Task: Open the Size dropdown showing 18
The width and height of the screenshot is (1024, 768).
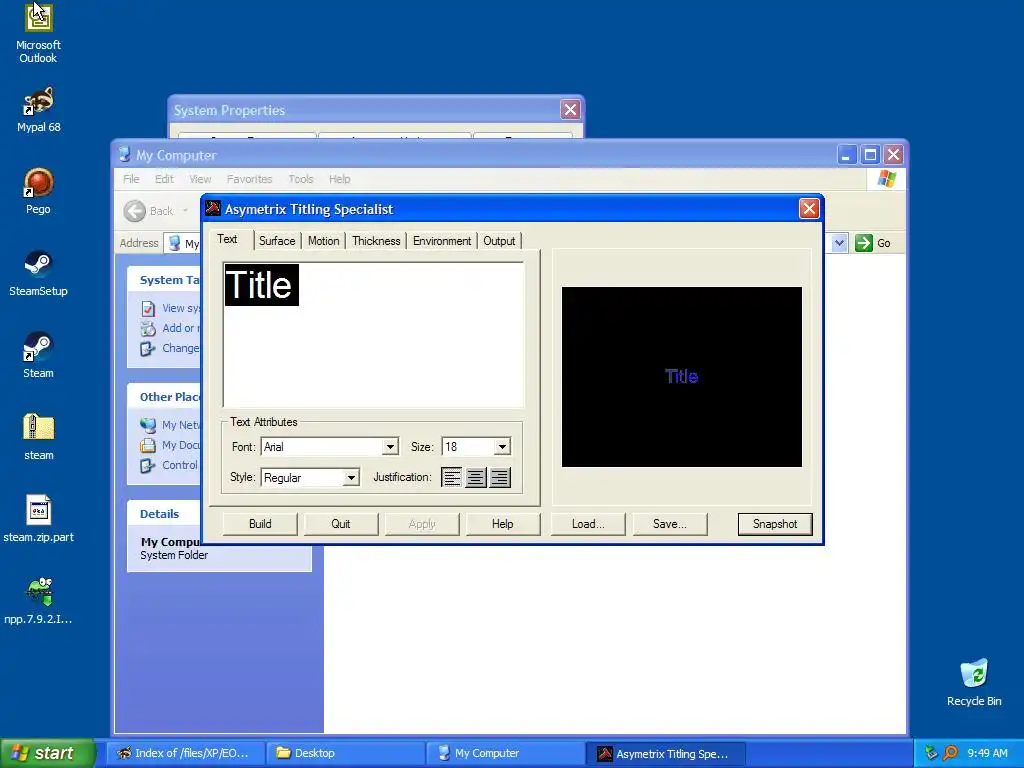Action: pos(502,447)
